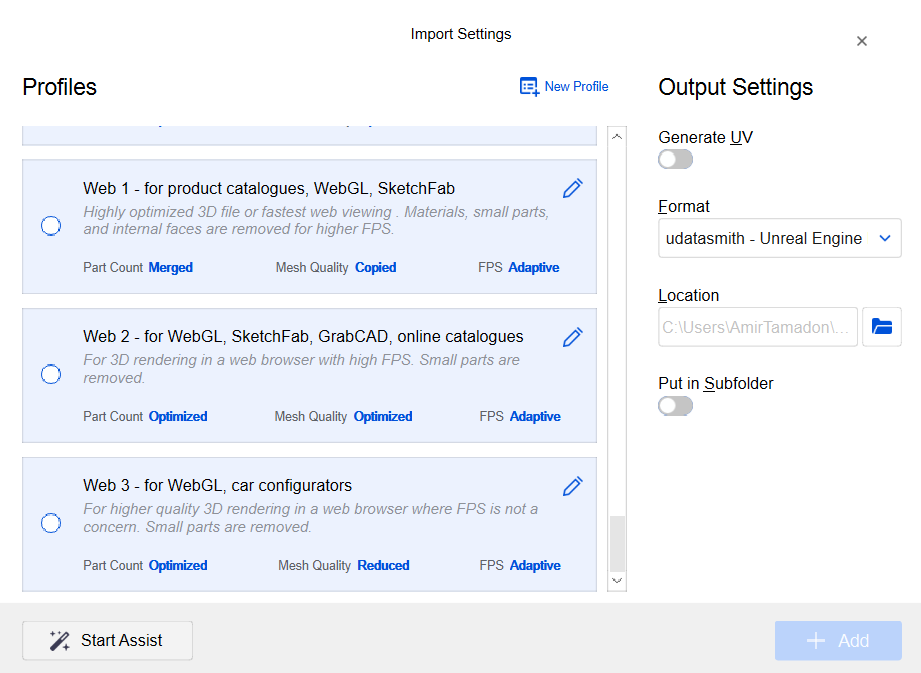Click the Location path field

(758, 327)
